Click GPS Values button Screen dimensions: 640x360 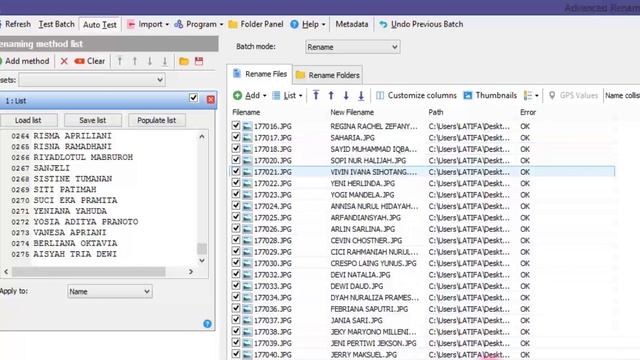[x=573, y=96]
